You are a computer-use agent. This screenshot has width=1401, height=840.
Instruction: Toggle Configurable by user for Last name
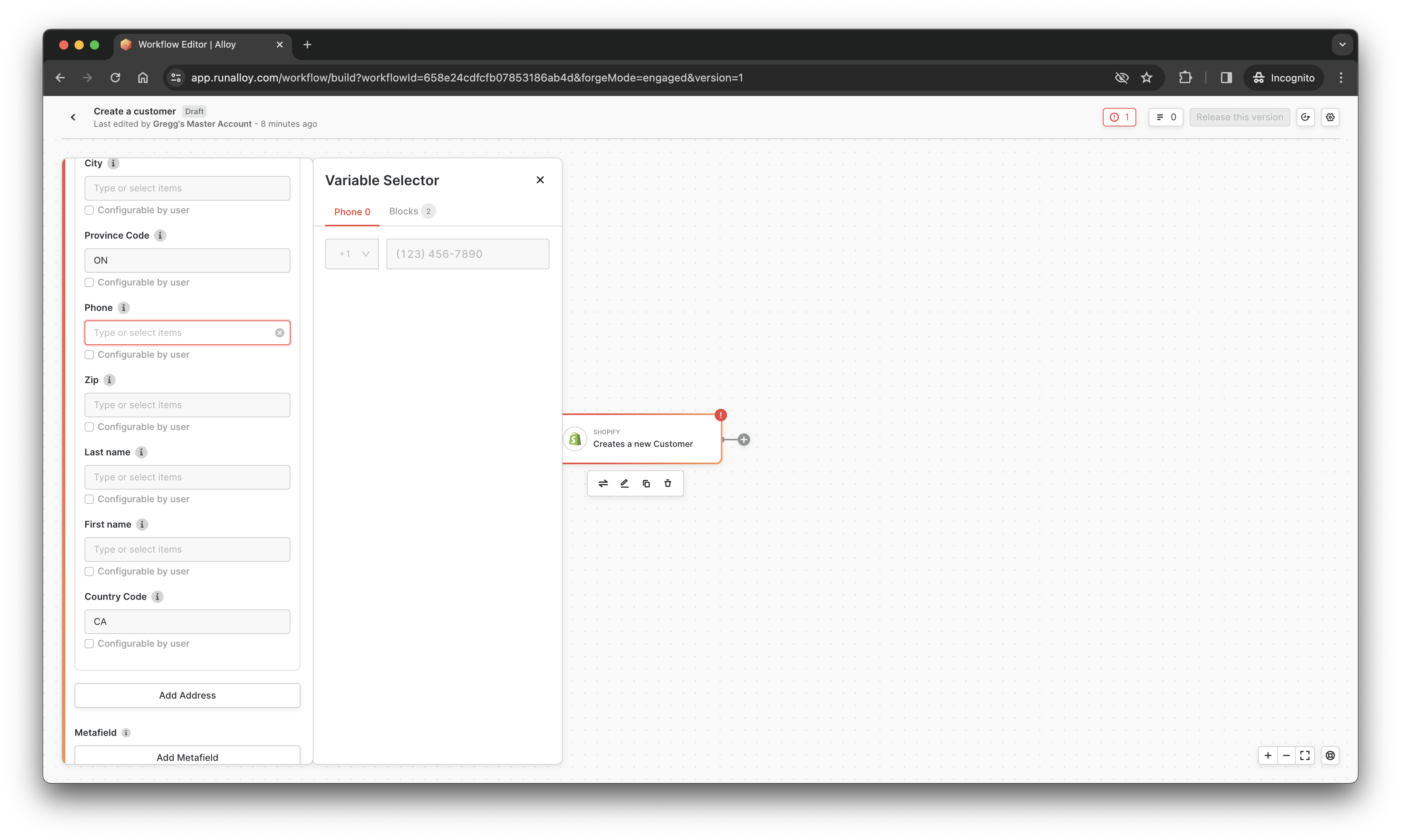pyautogui.click(x=89, y=499)
